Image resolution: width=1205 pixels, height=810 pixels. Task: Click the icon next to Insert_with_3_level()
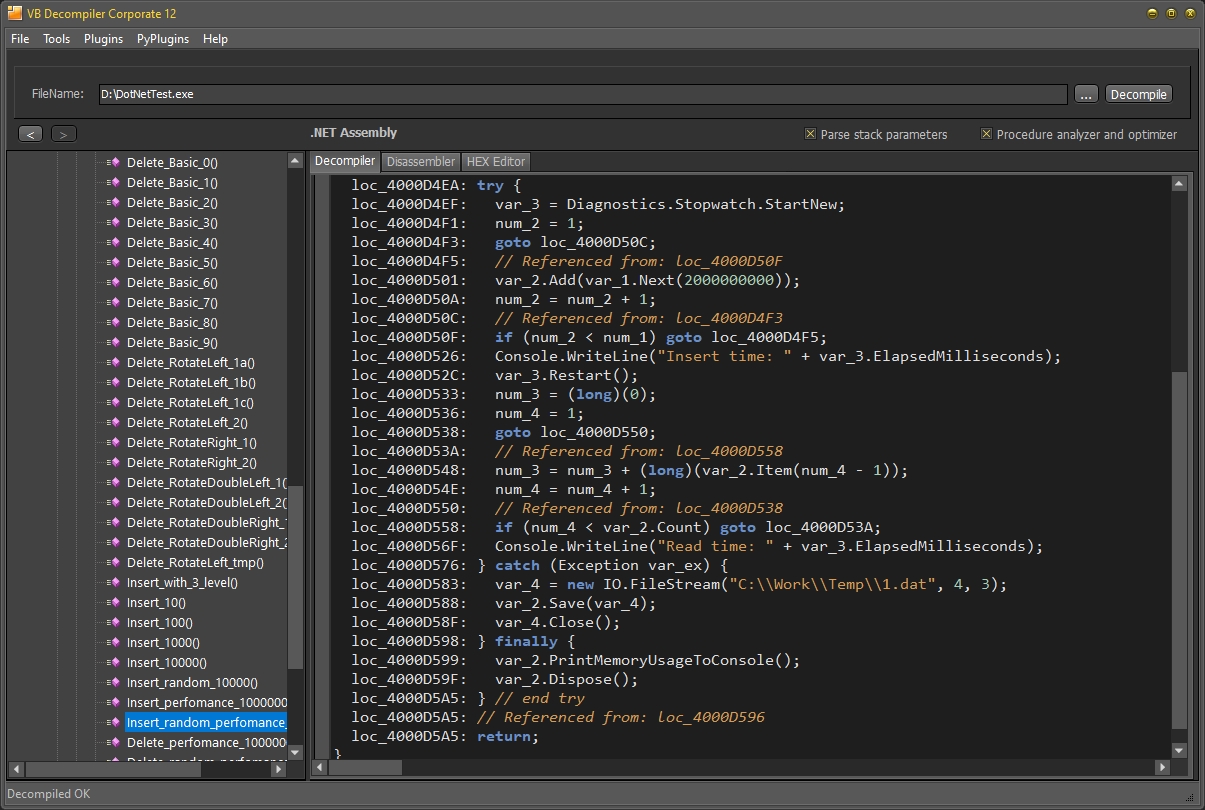(113, 583)
